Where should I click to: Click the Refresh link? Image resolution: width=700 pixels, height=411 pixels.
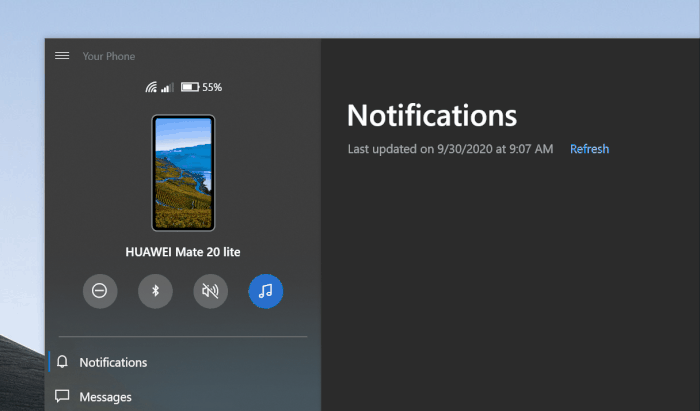(x=589, y=149)
